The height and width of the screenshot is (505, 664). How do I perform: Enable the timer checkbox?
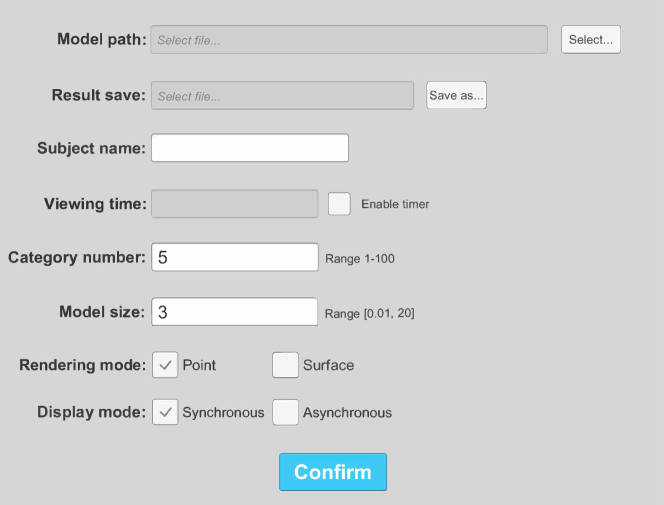pos(340,204)
